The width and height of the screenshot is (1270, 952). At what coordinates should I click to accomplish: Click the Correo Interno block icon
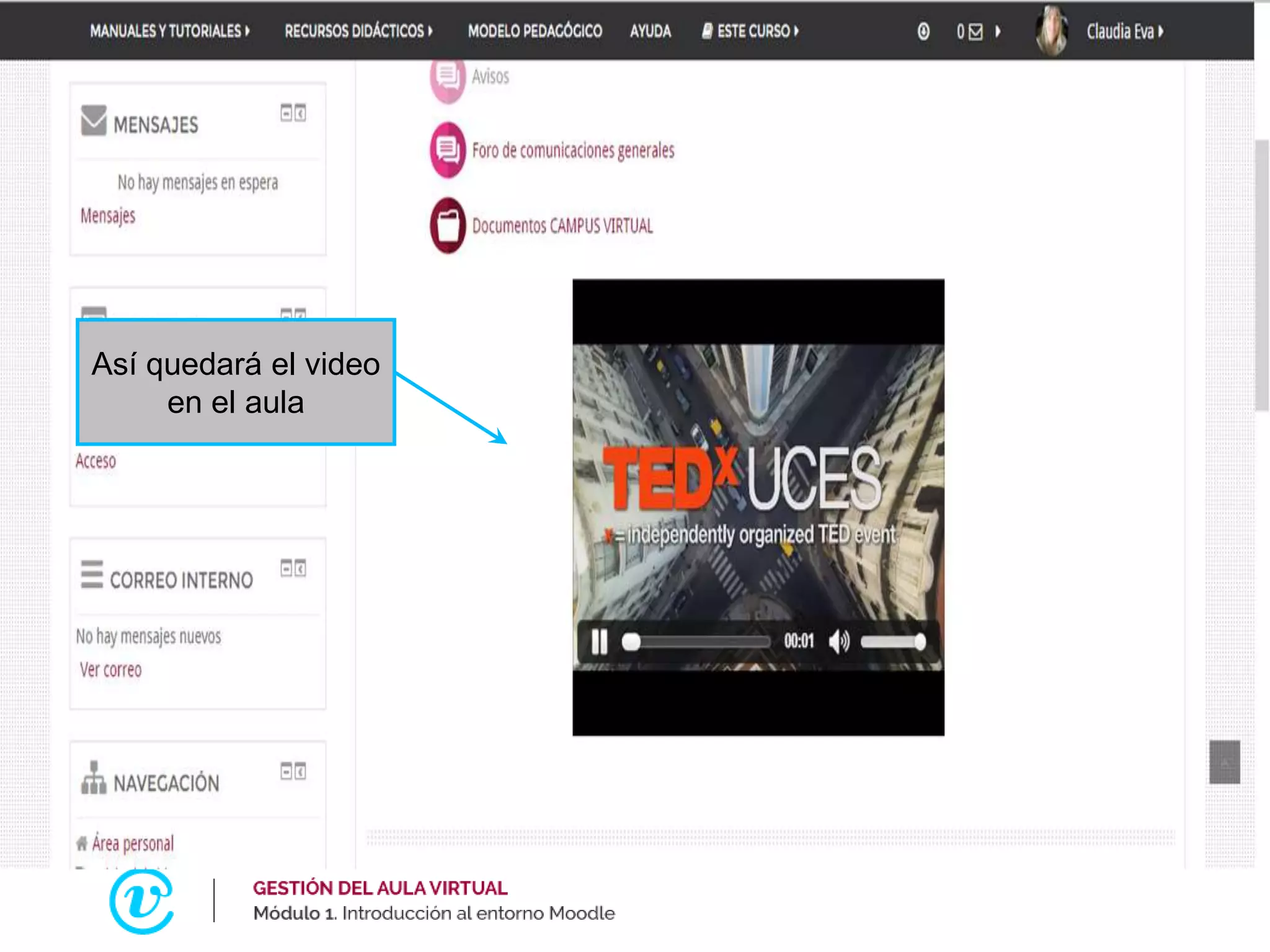coord(92,574)
